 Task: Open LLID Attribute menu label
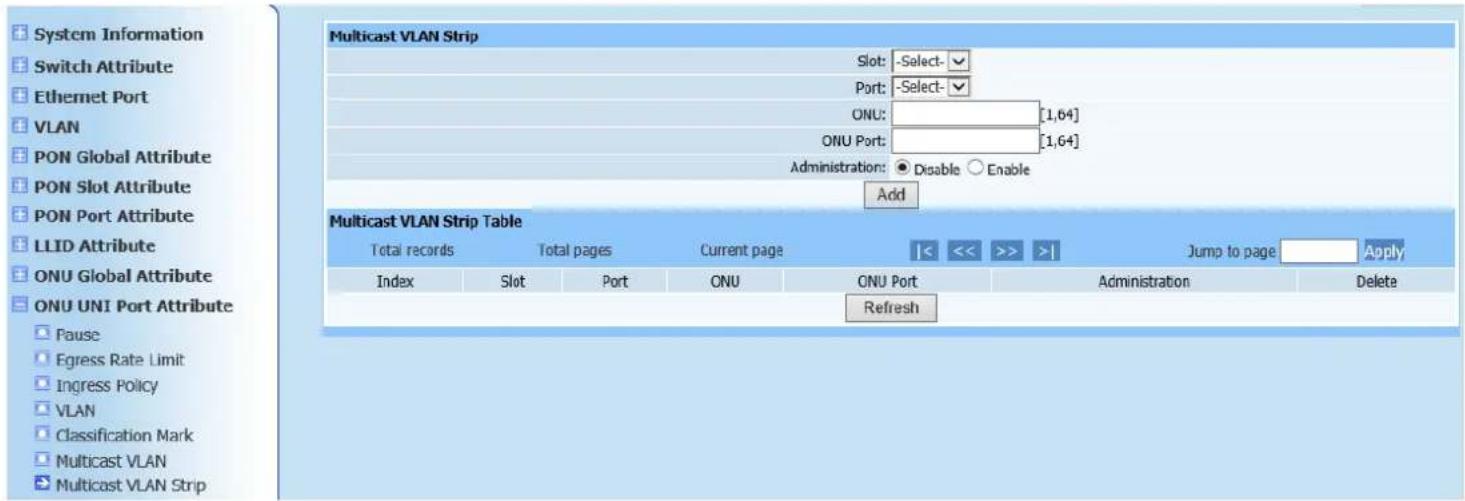[x=95, y=245]
